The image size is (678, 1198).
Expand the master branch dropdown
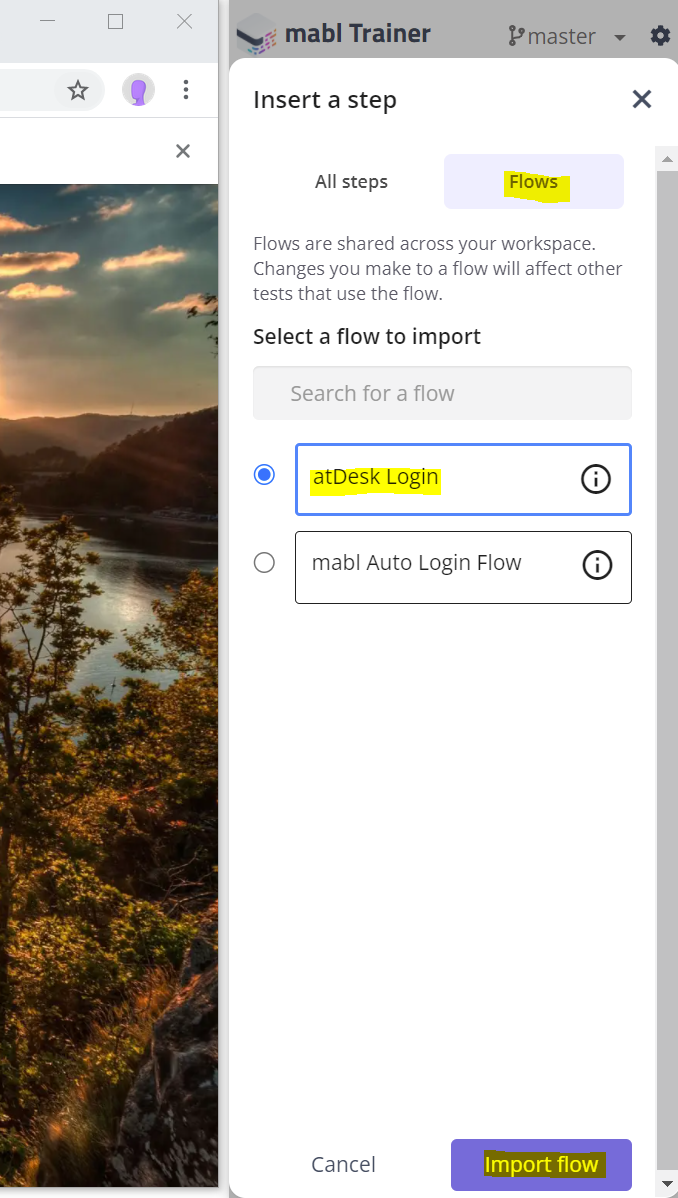pyautogui.click(x=620, y=37)
